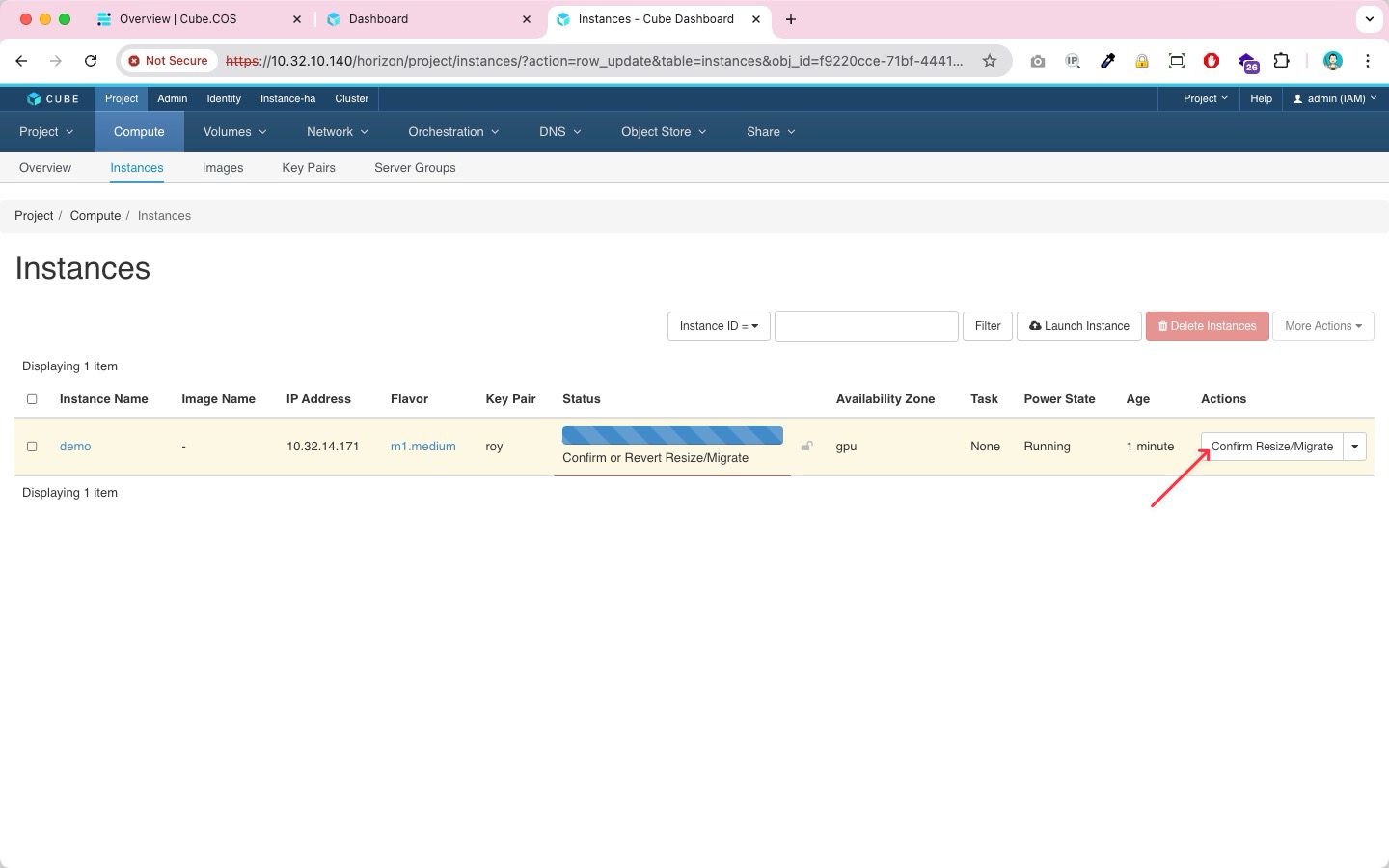Viewport: 1389px width, 868px height.
Task: Open the m1.medium flavor link
Action: (x=423, y=447)
